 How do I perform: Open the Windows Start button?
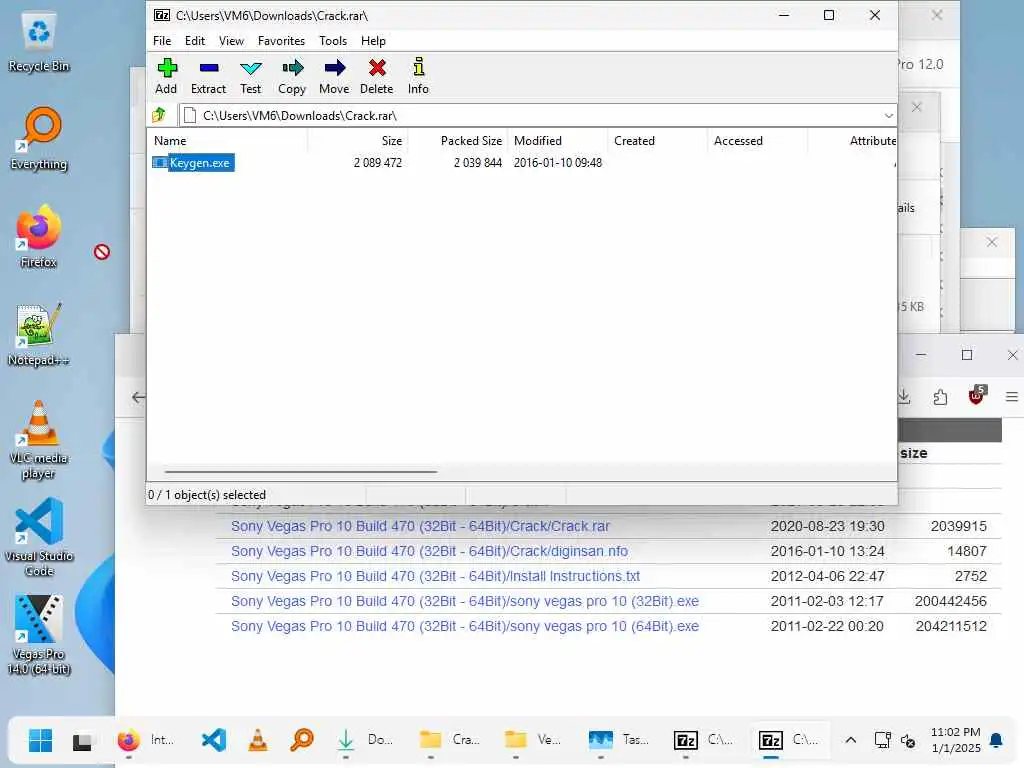pos(40,740)
